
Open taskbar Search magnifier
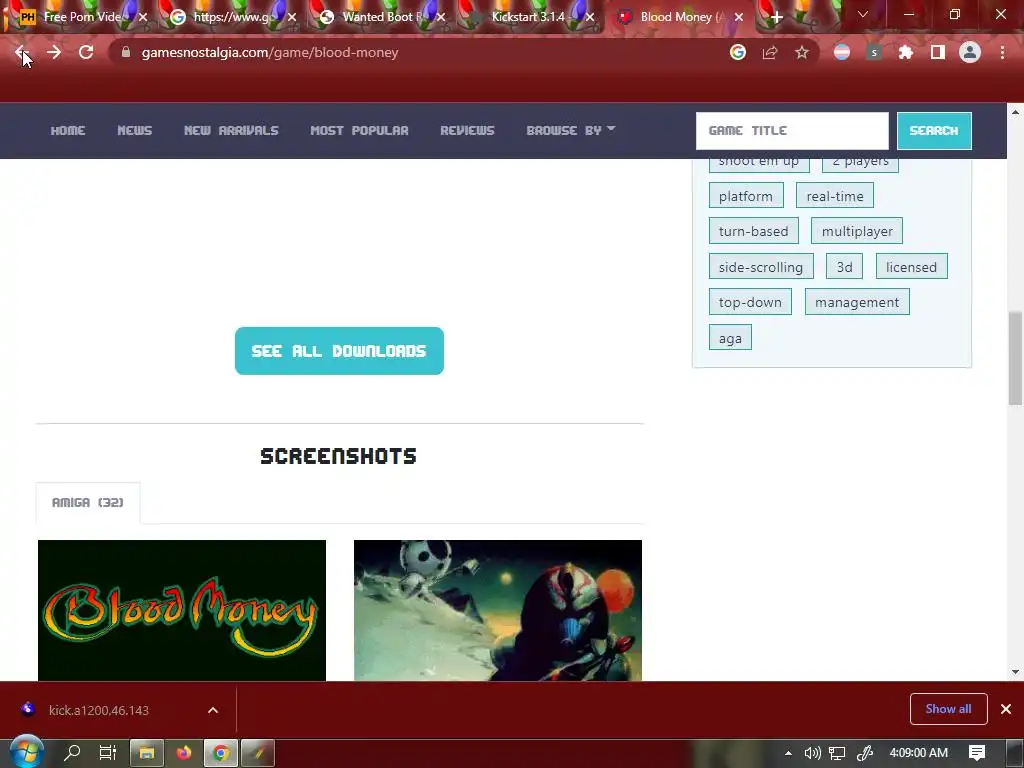coord(72,752)
